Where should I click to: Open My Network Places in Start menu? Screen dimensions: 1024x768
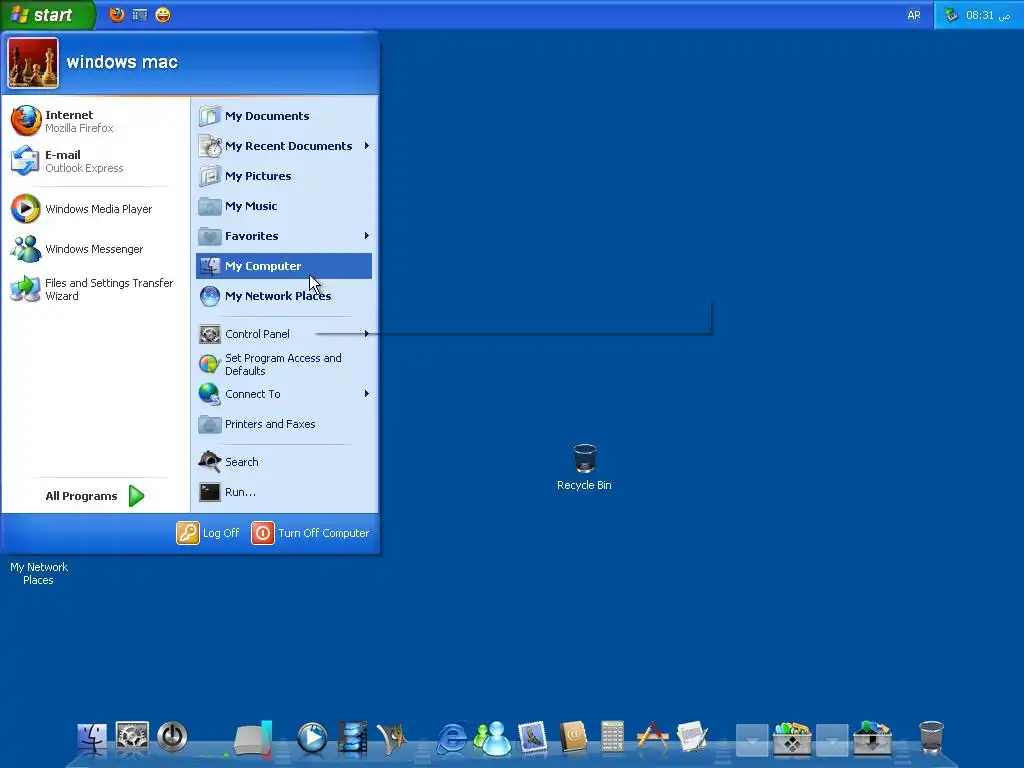[x=284, y=296]
